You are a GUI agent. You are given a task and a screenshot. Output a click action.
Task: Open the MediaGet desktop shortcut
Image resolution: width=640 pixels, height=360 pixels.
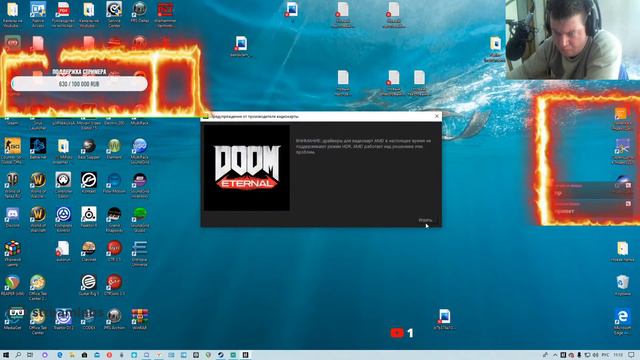[x=13, y=319]
